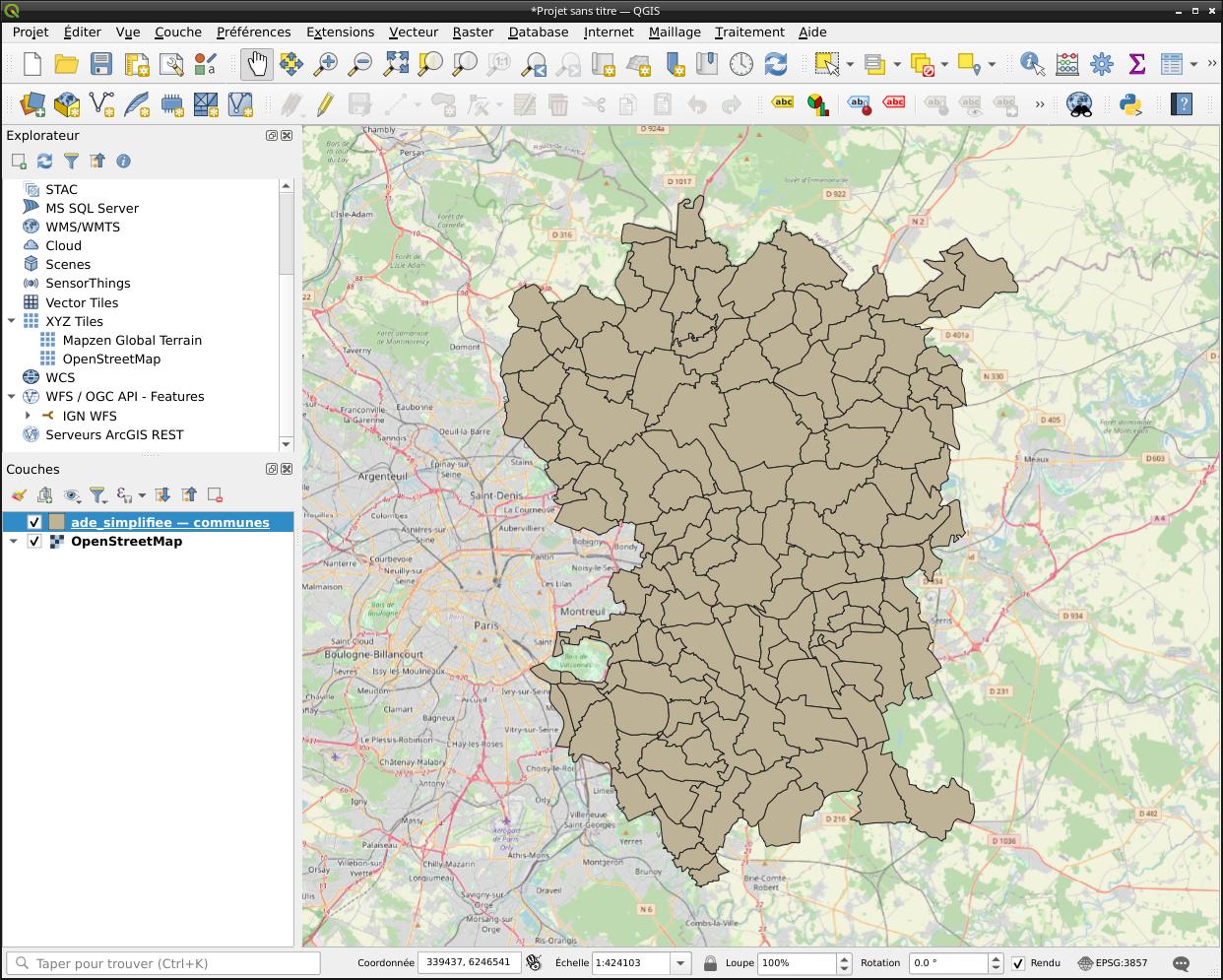The height and width of the screenshot is (980, 1223).
Task: Open the Vecteur menu
Action: click(x=413, y=32)
